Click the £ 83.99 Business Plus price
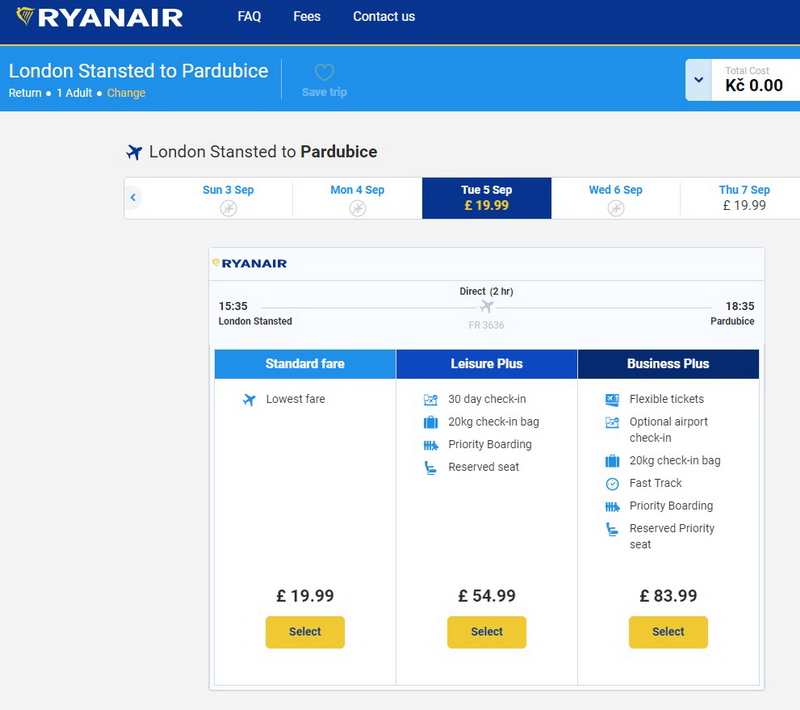This screenshot has height=710, width=800. [668, 596]
